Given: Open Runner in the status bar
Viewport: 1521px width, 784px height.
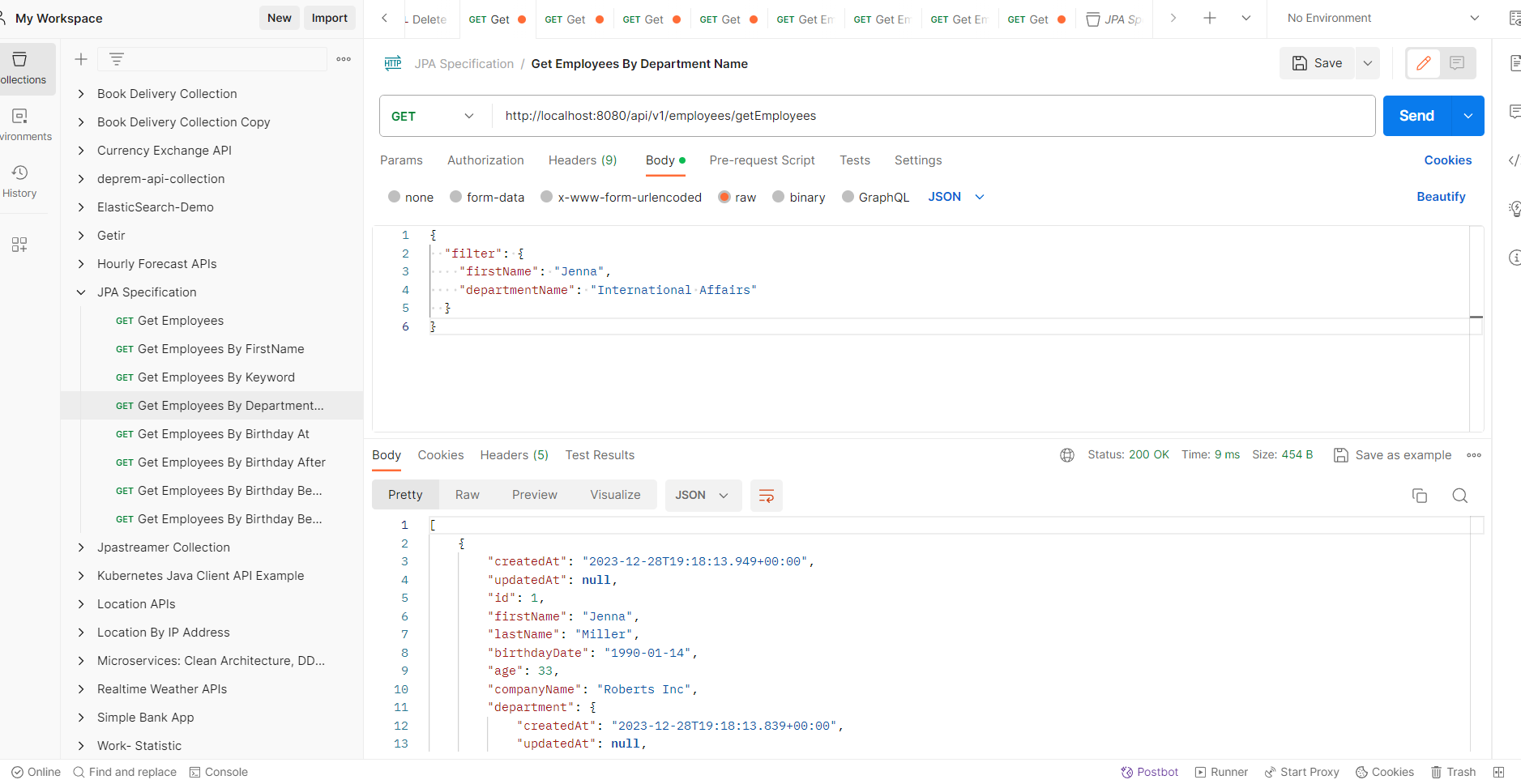Looking at the screenshot, I should (x=1221, y=772).
